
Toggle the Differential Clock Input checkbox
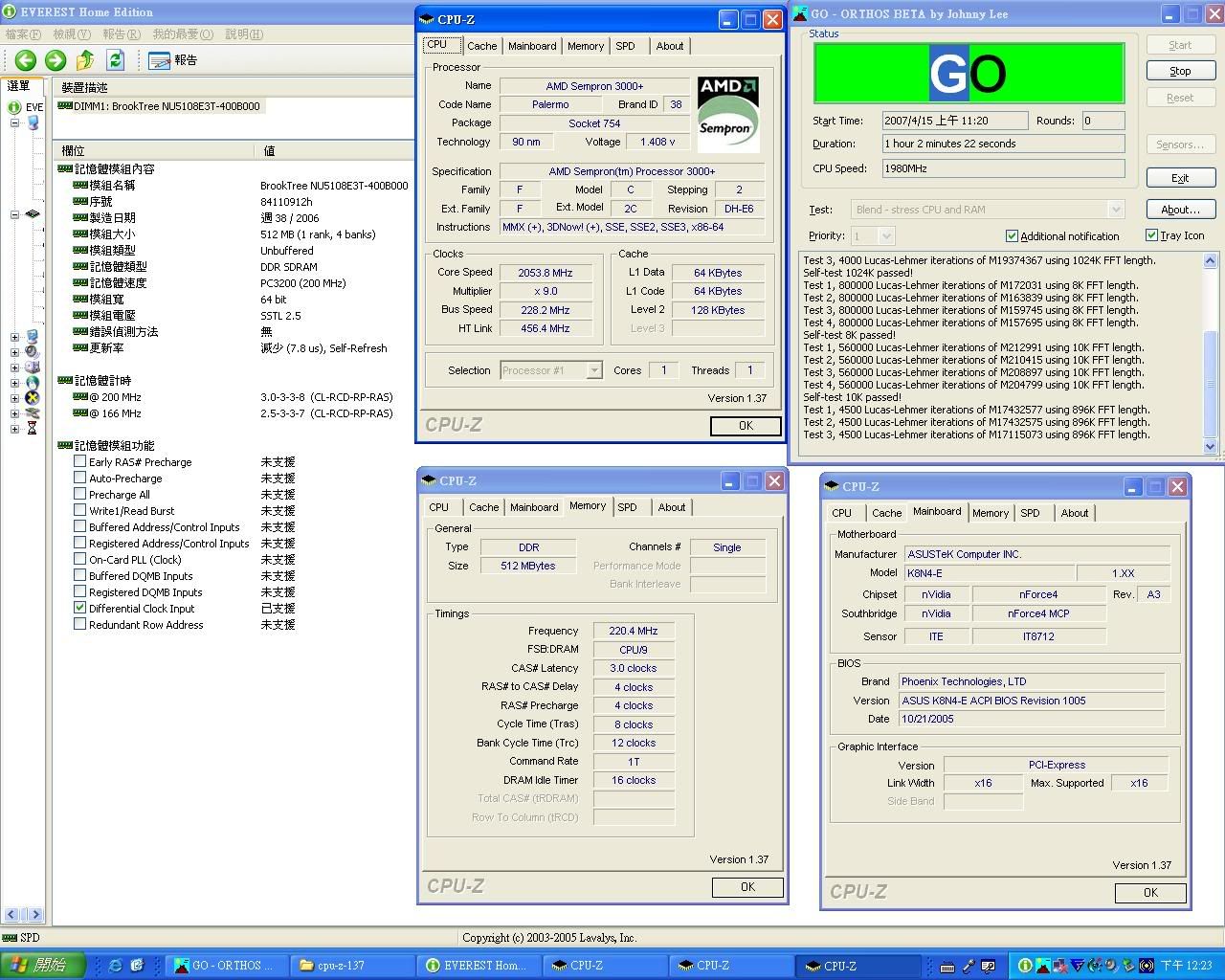click(80, 609)
